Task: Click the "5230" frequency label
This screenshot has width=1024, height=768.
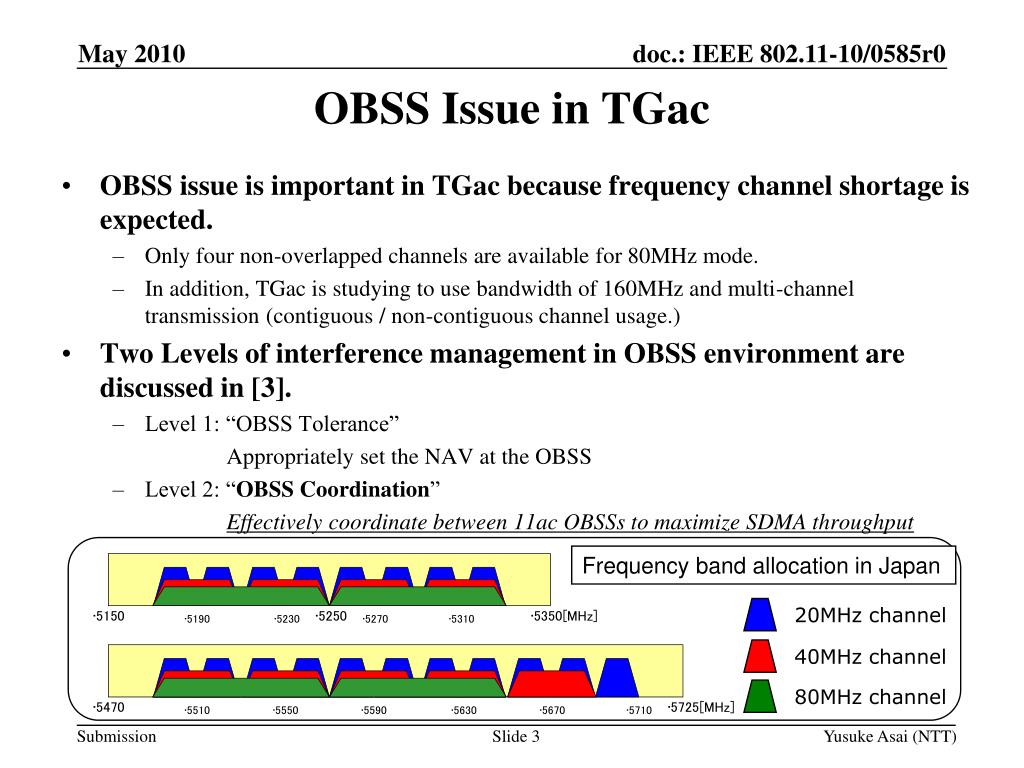Action: [x=287, y=618]
